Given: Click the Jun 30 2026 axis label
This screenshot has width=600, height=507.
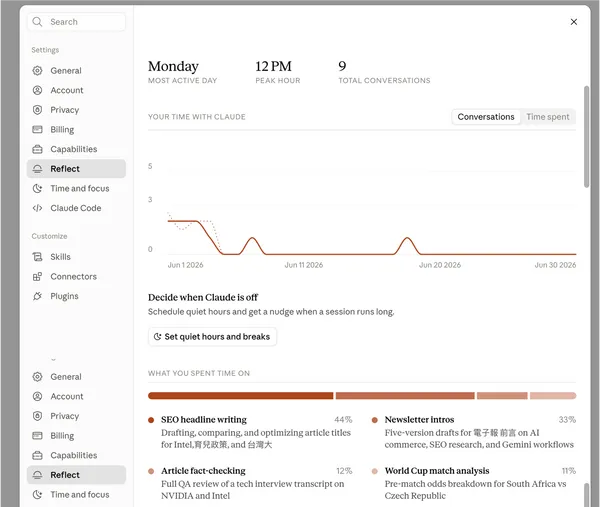Looking at the screenshot, I should tap(555, 265).
